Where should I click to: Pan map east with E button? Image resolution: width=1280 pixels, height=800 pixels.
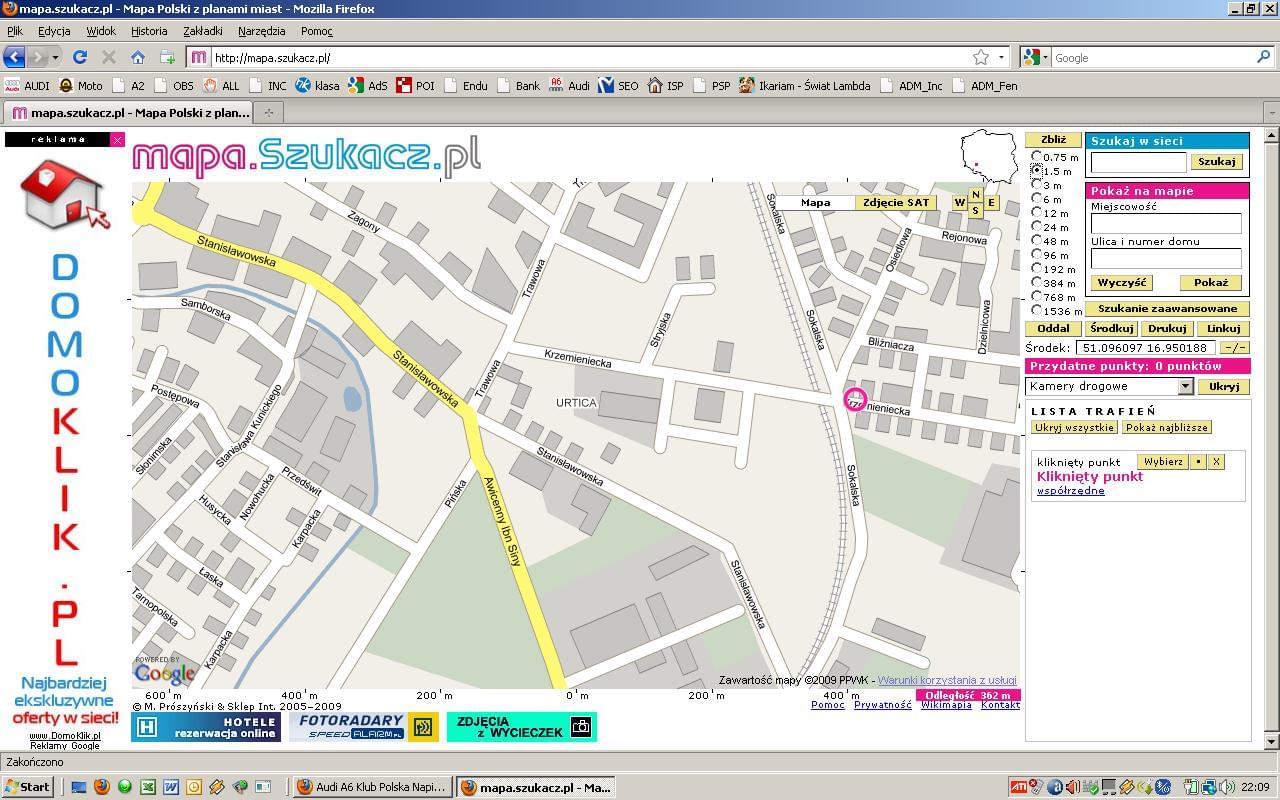(991, 203)
